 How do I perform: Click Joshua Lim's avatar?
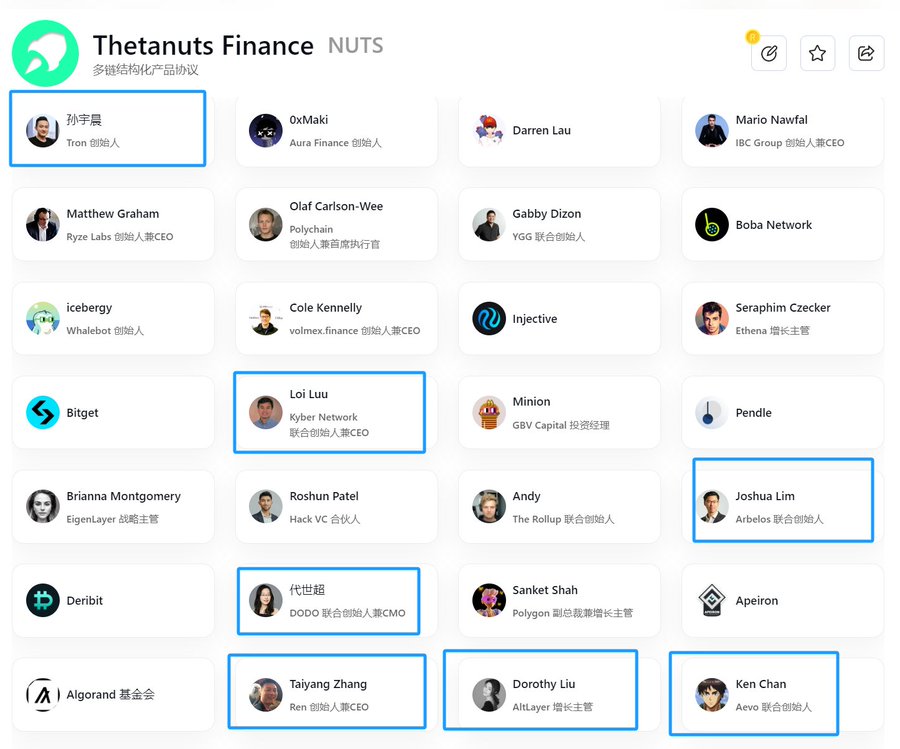click(x=712, y=507)
